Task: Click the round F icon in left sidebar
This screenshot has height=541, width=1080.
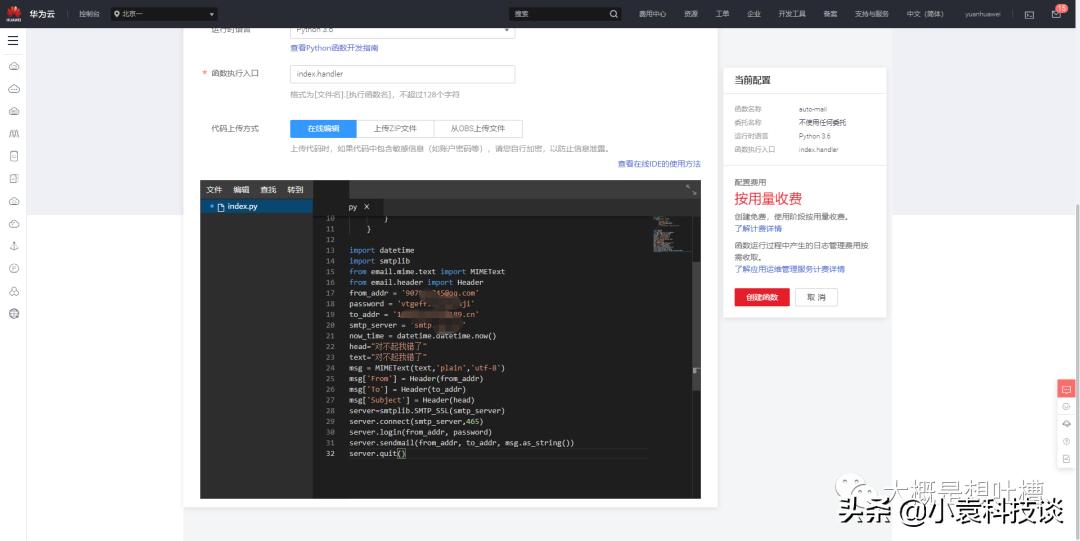Action: (x=14, y=268)
